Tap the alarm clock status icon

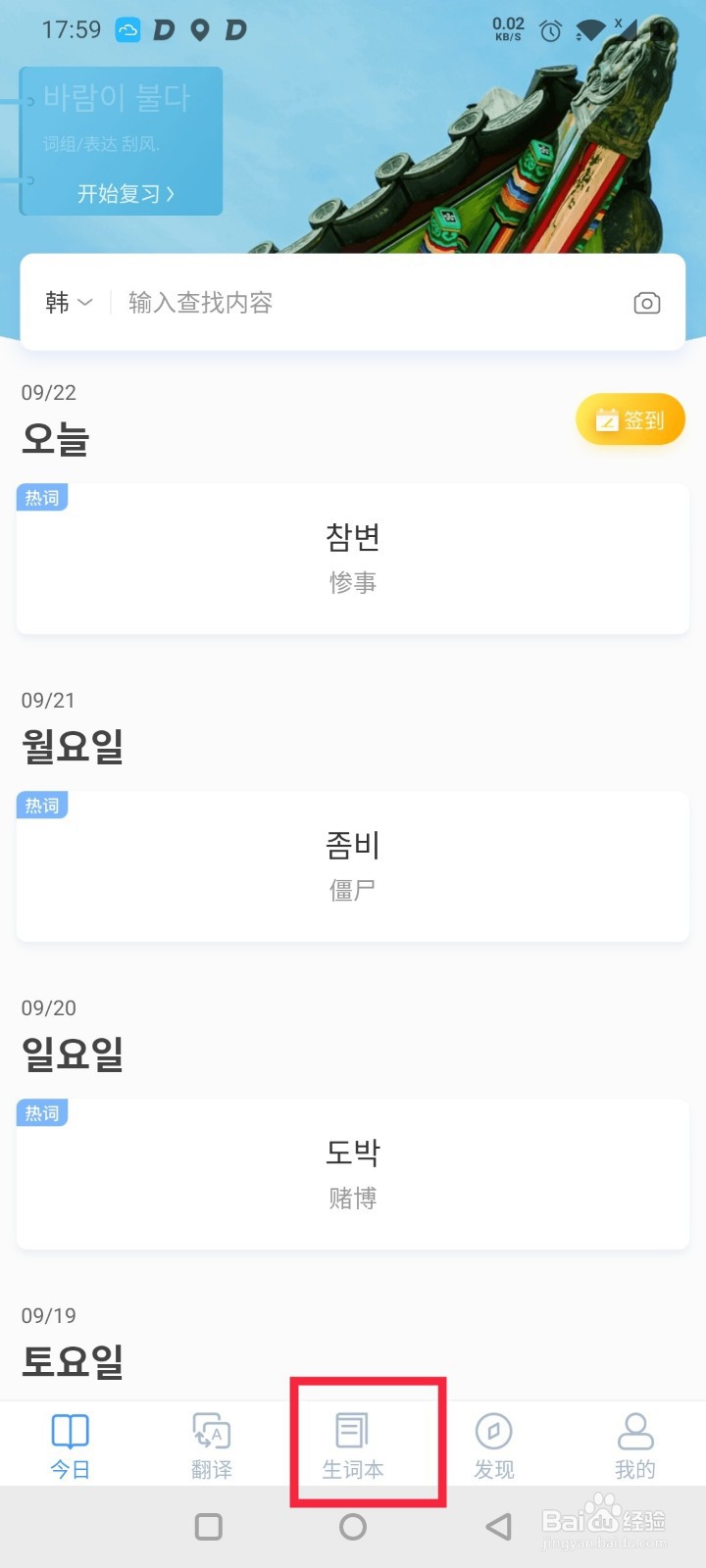[x=551, y=30]
